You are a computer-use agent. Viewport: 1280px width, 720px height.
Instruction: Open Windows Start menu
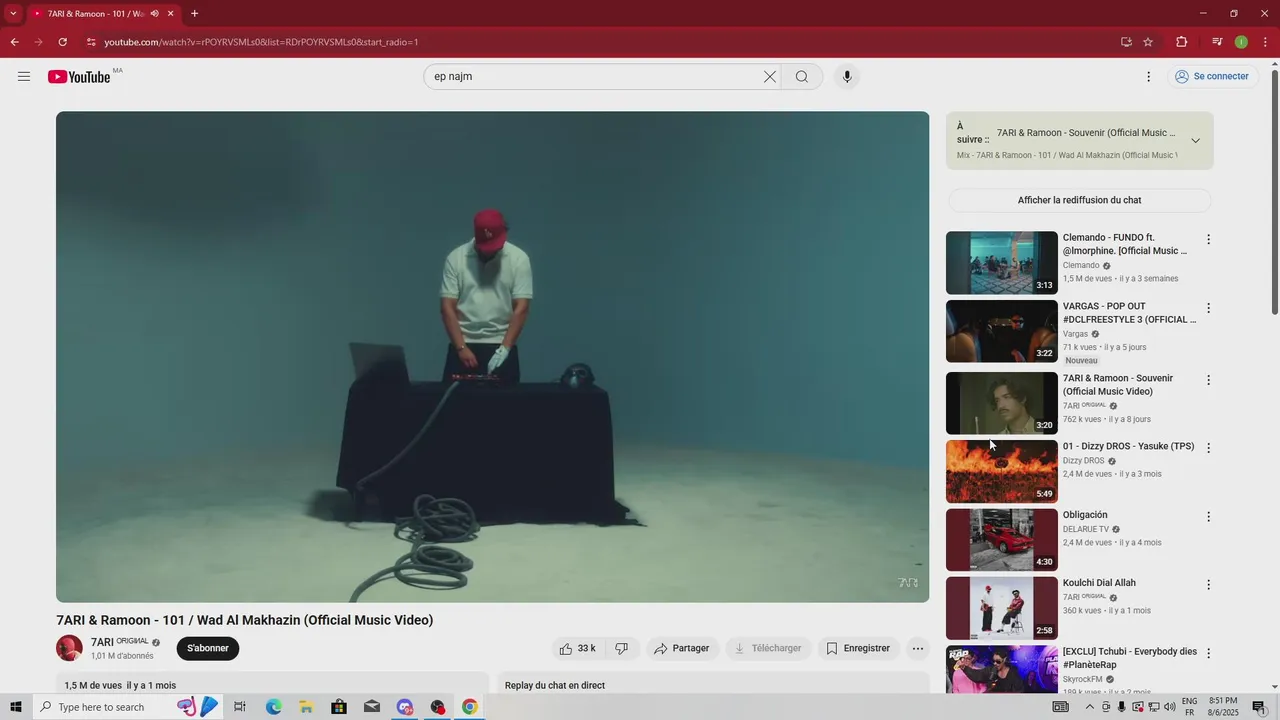(15, 707)
